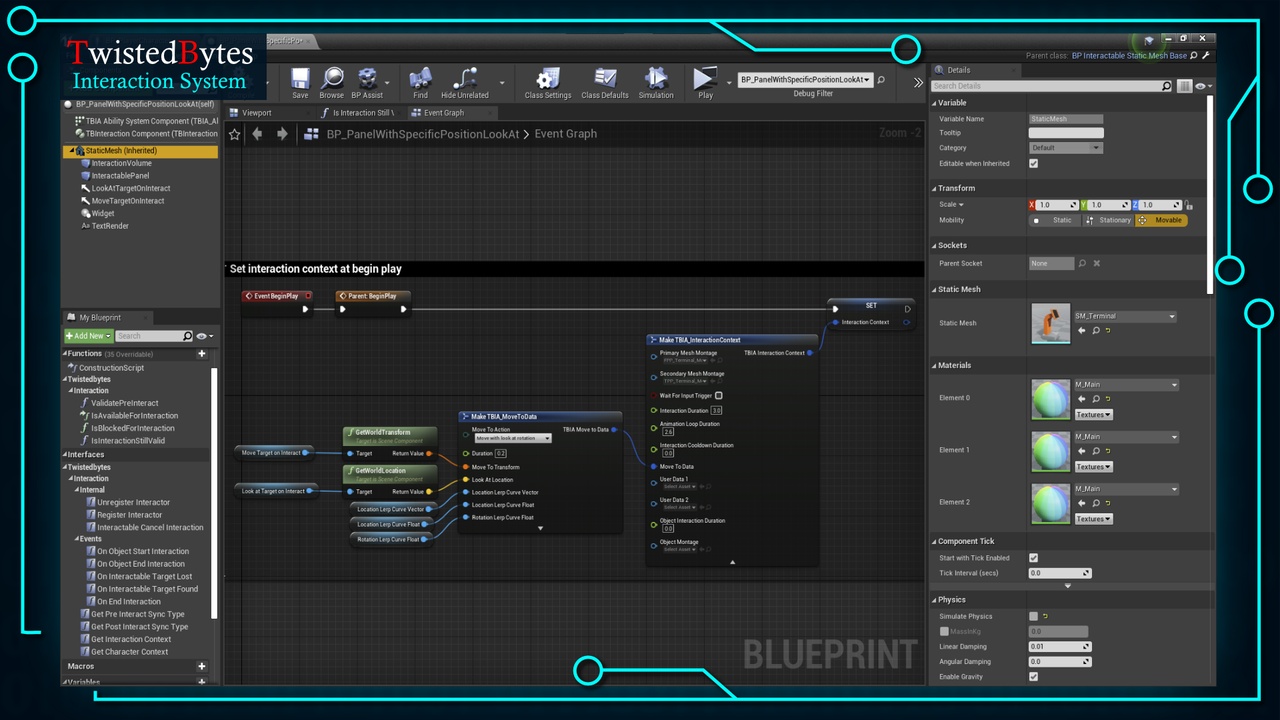1280x720 pixels.
Task: Toggle Start with Tick Enabled
Action: [x=1033, y=558]
